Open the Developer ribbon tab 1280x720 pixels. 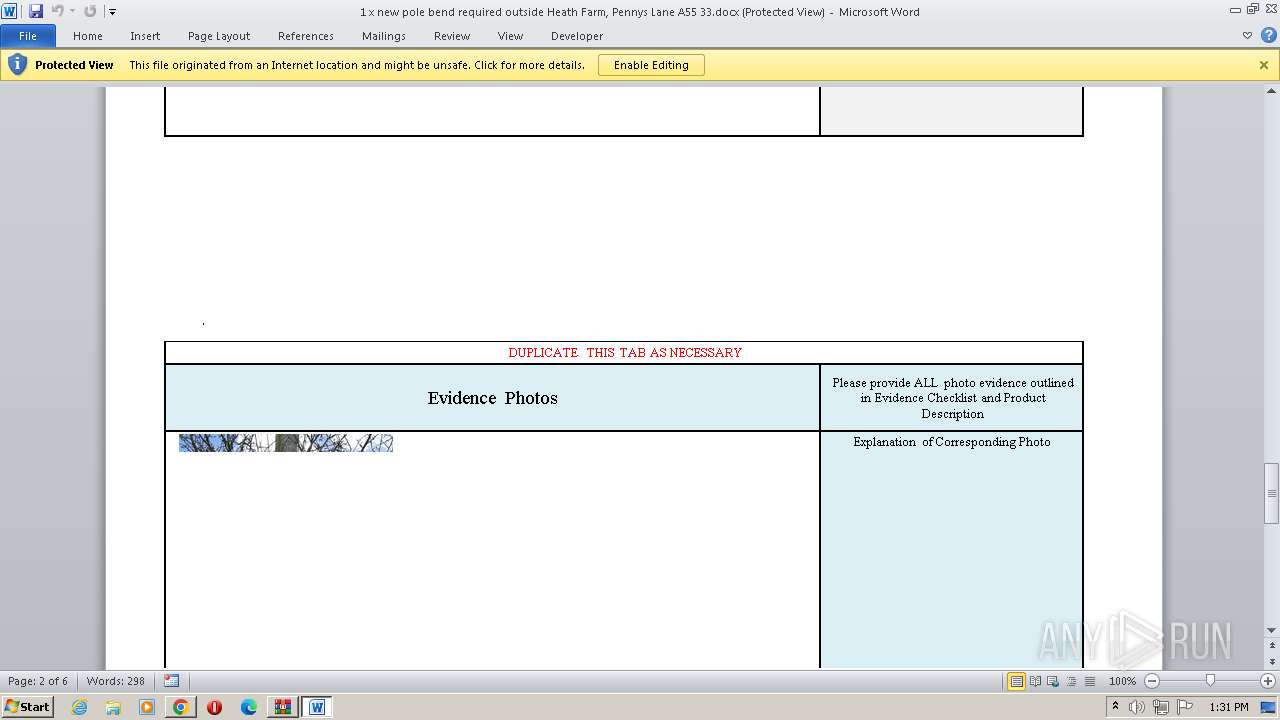click(577, 36)
